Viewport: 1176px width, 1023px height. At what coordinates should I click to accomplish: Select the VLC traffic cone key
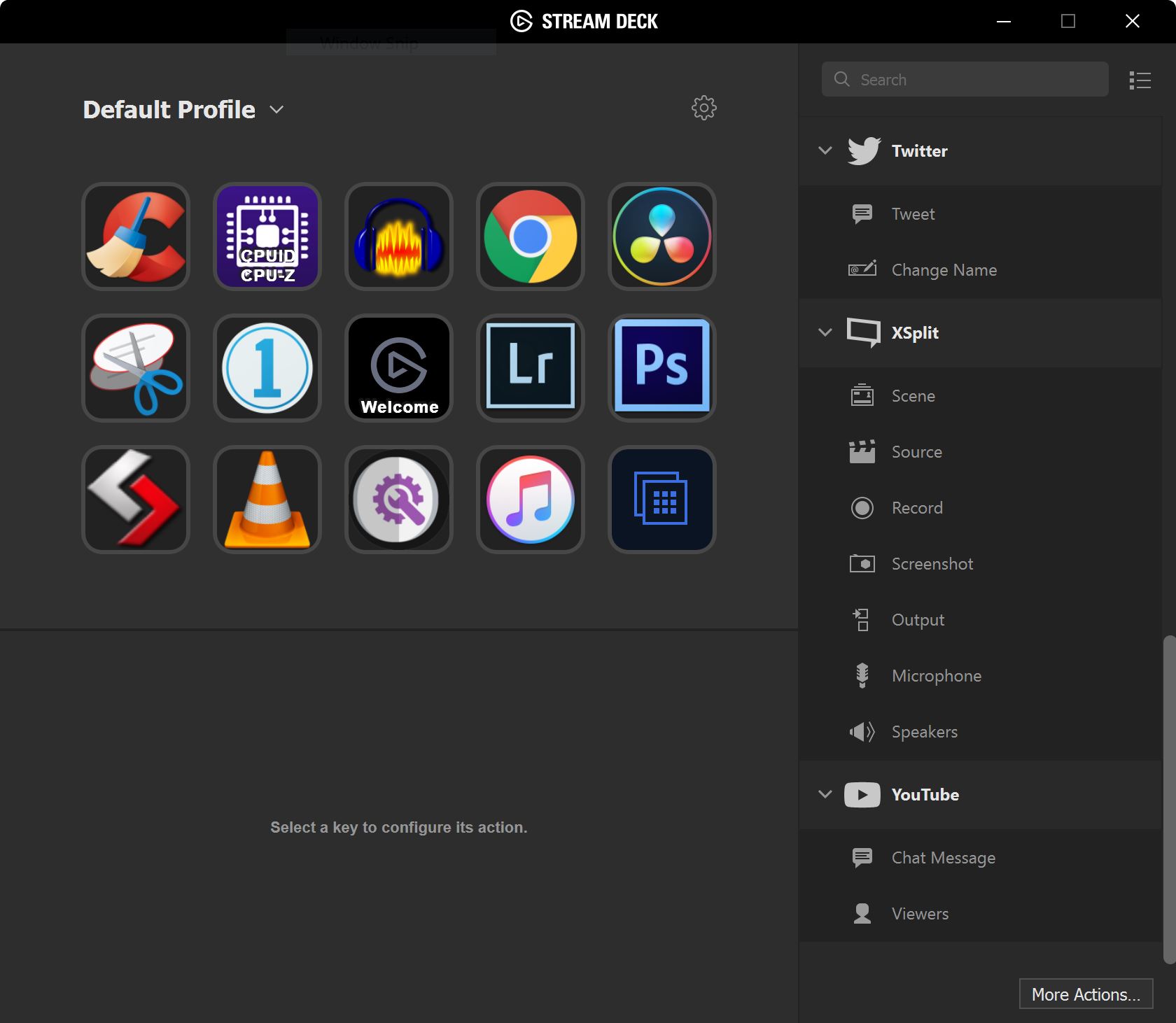(267, 500)
